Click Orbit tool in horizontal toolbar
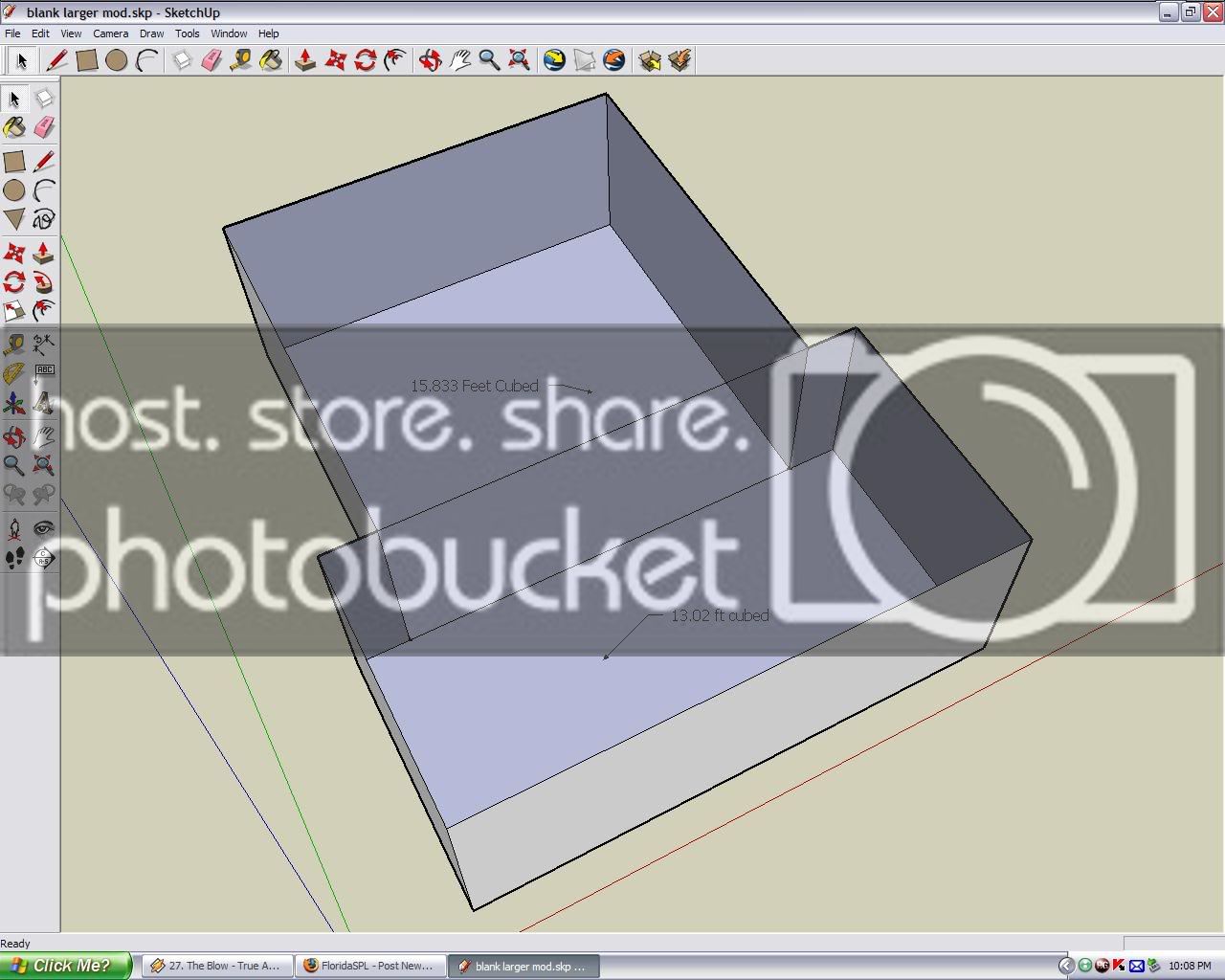 tap(430, 61)
